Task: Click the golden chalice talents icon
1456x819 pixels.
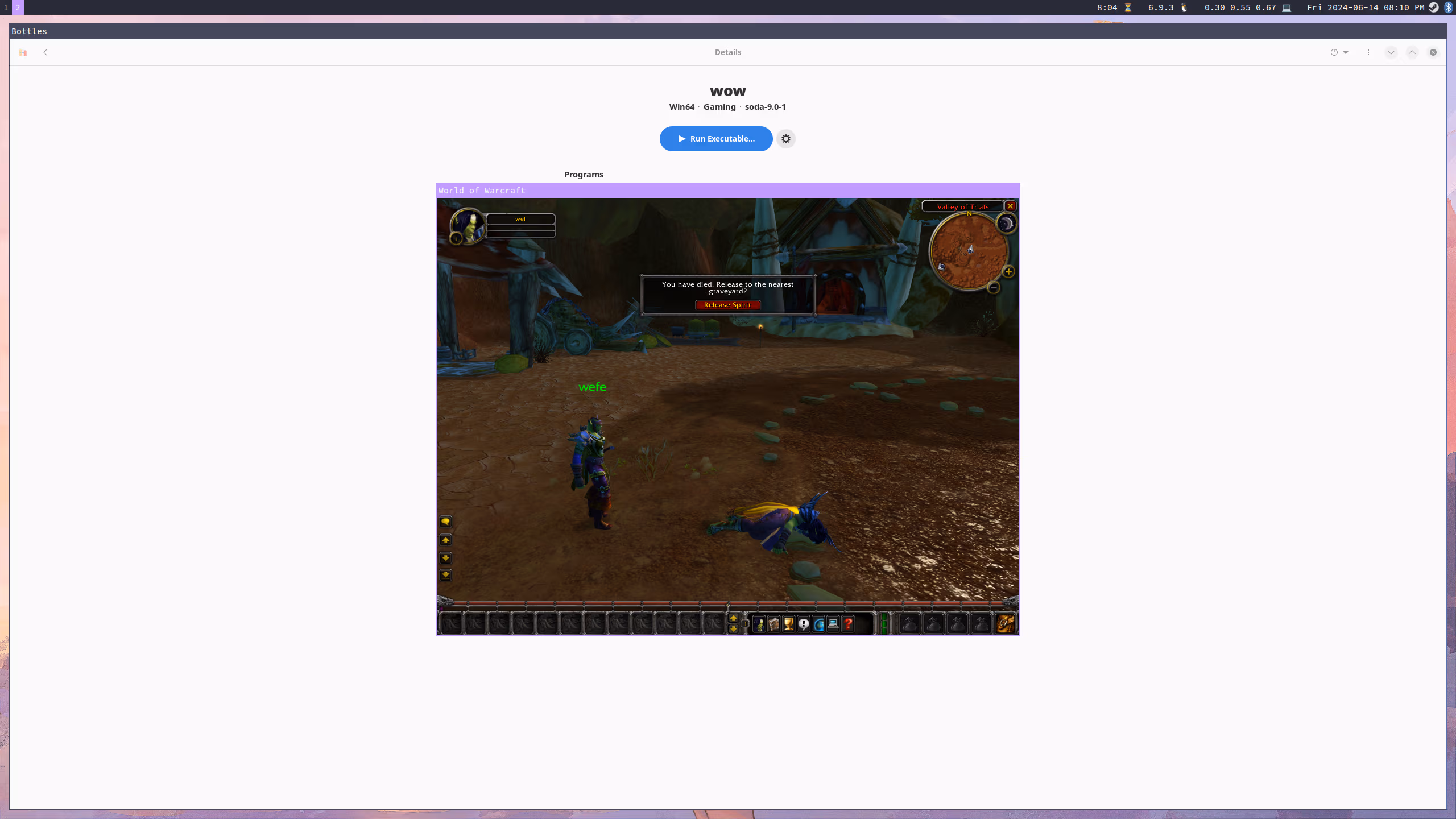Action: (x=789, y=624)
